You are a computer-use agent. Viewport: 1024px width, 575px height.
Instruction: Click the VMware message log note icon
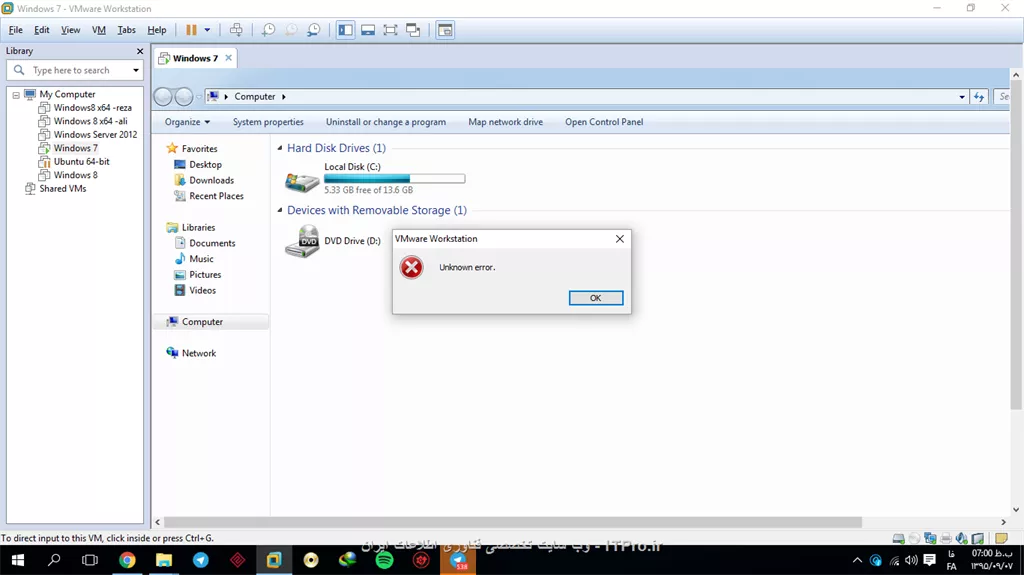click(x=1001, y=538)
